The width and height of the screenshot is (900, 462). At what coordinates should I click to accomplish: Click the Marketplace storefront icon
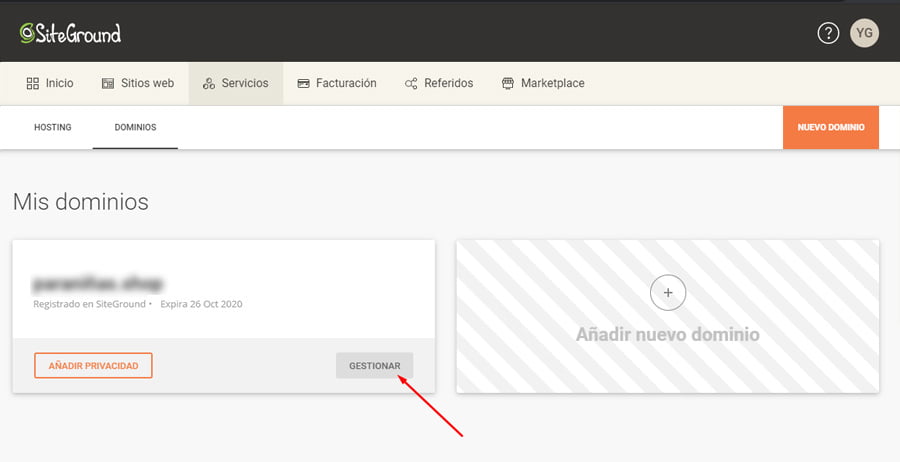coord(508,83)
